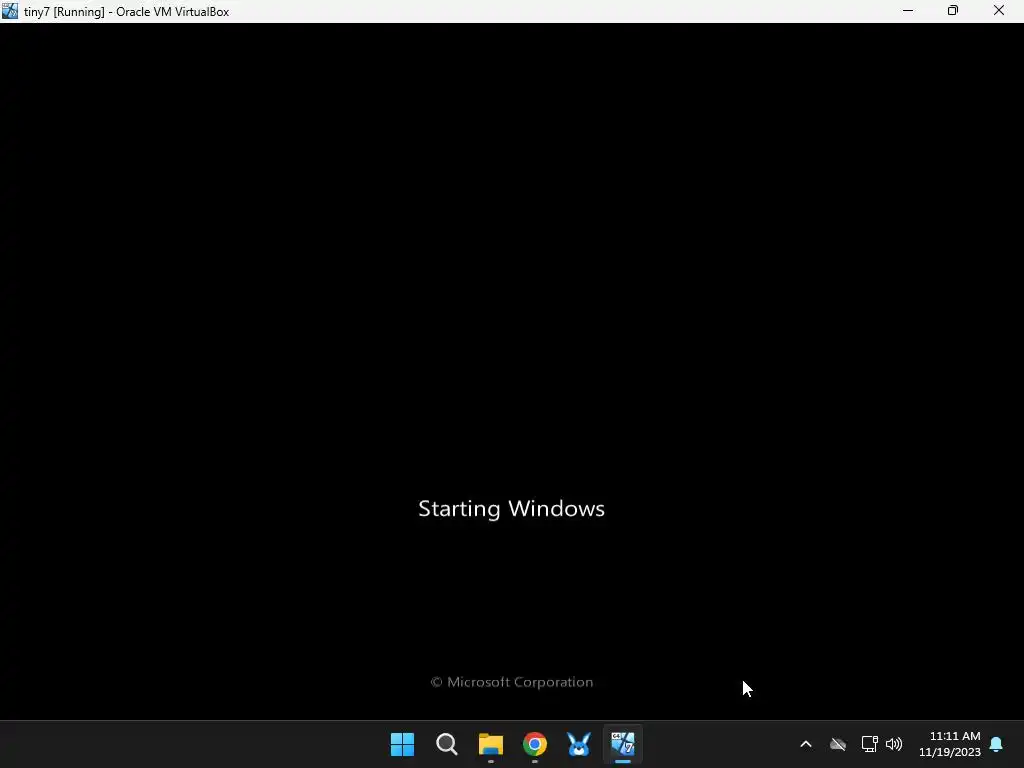
Task: Open the notifications bell
Action: pos(997,744)
